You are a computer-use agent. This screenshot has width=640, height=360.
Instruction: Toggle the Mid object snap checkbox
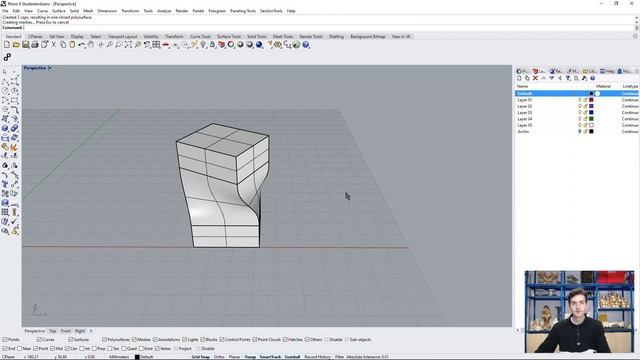click(53, 349)
